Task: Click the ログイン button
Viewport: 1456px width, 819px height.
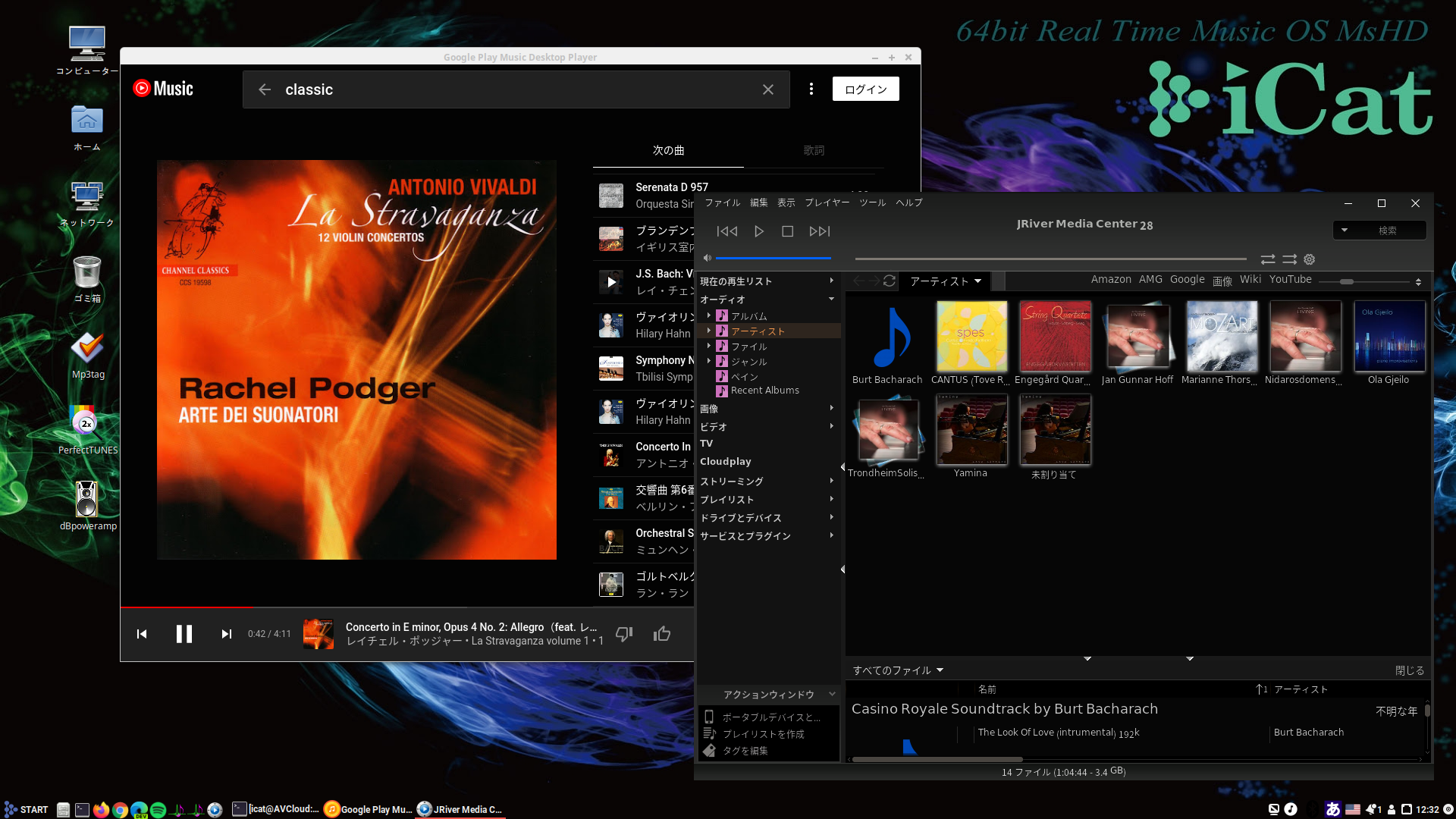Action: 865,89
